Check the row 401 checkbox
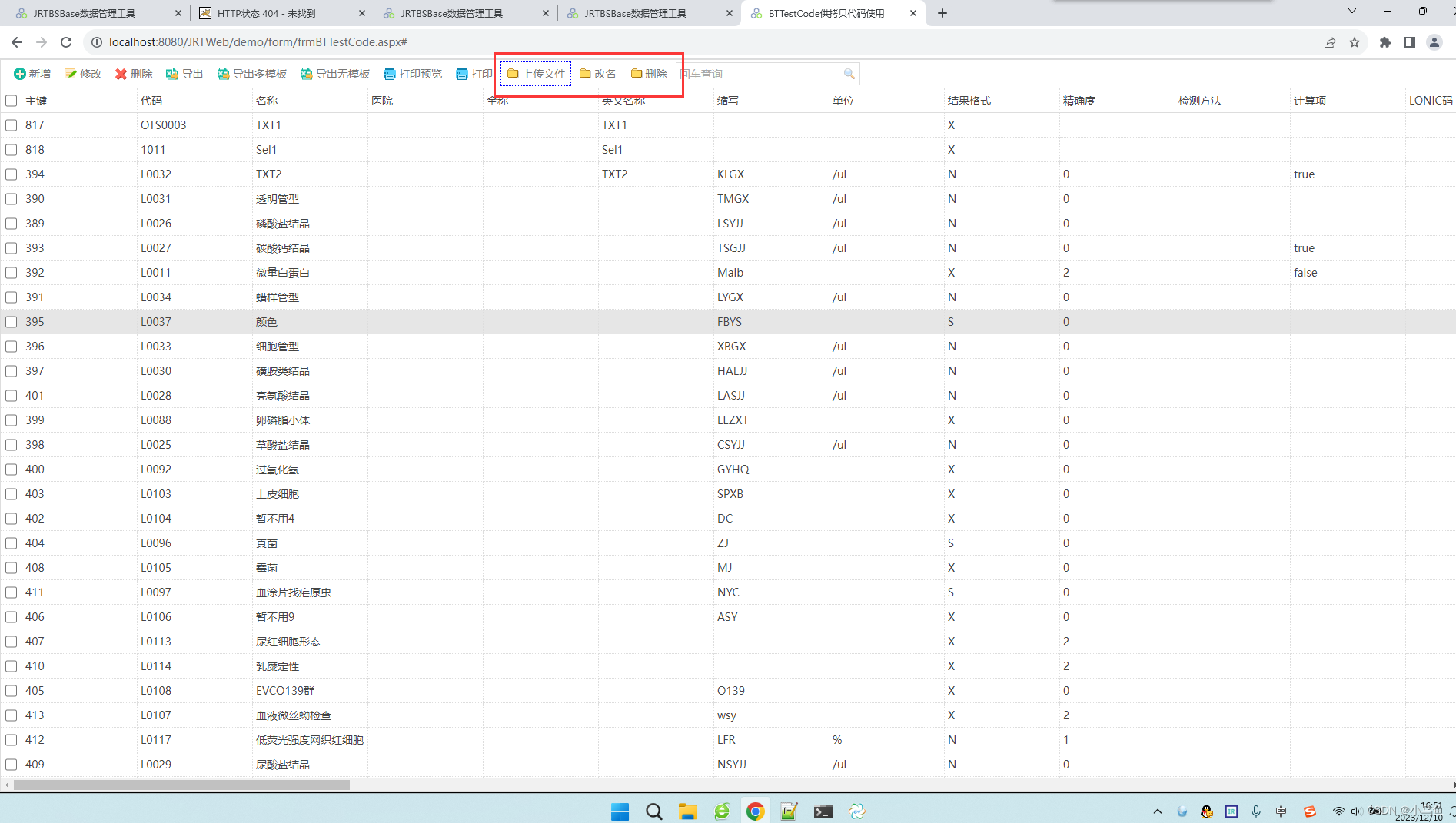The height and width of the screenshot is (823, 1456). pos(12,396)
